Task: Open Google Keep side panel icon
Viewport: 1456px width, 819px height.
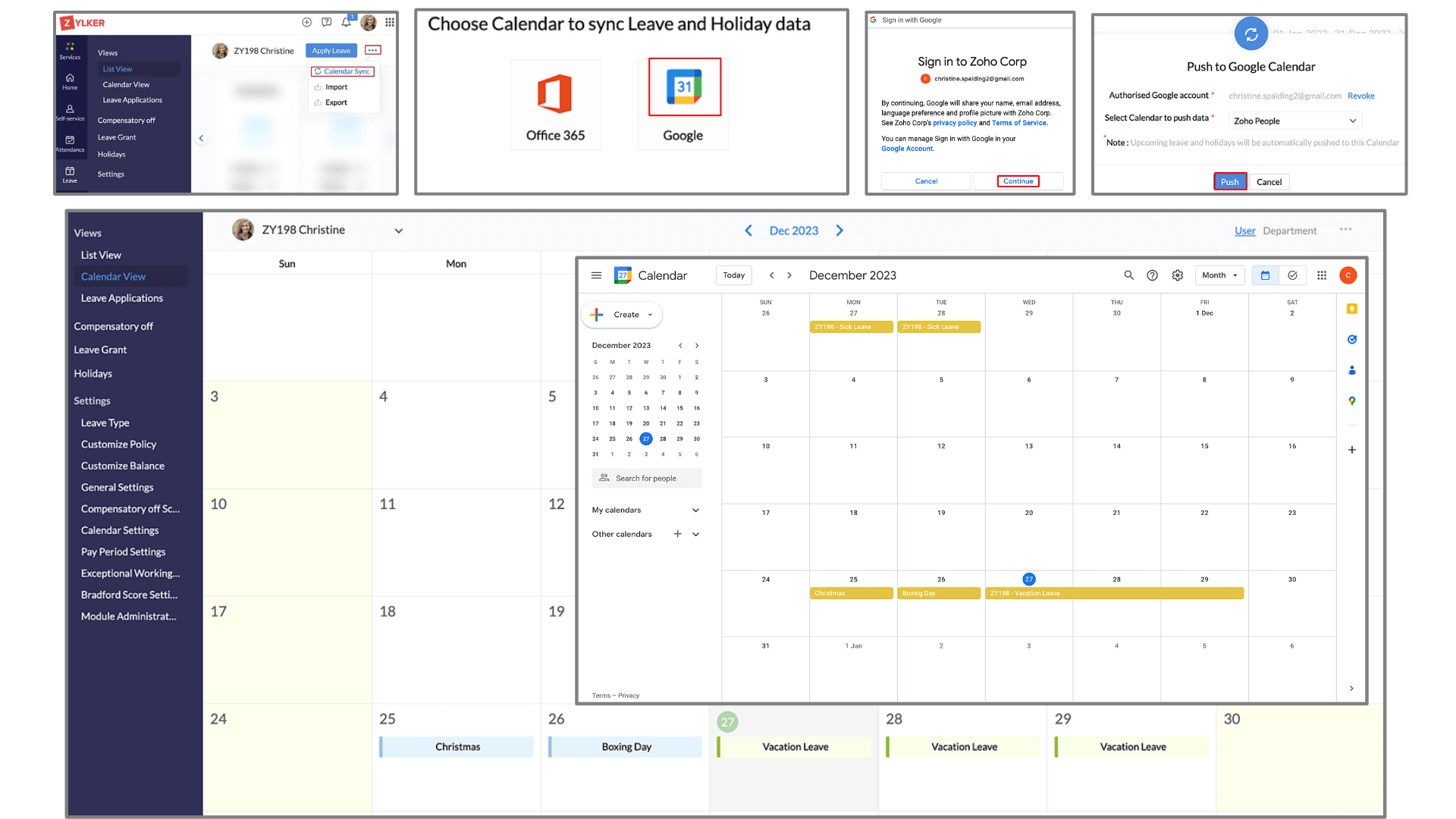Action: tap(1351, 309)
